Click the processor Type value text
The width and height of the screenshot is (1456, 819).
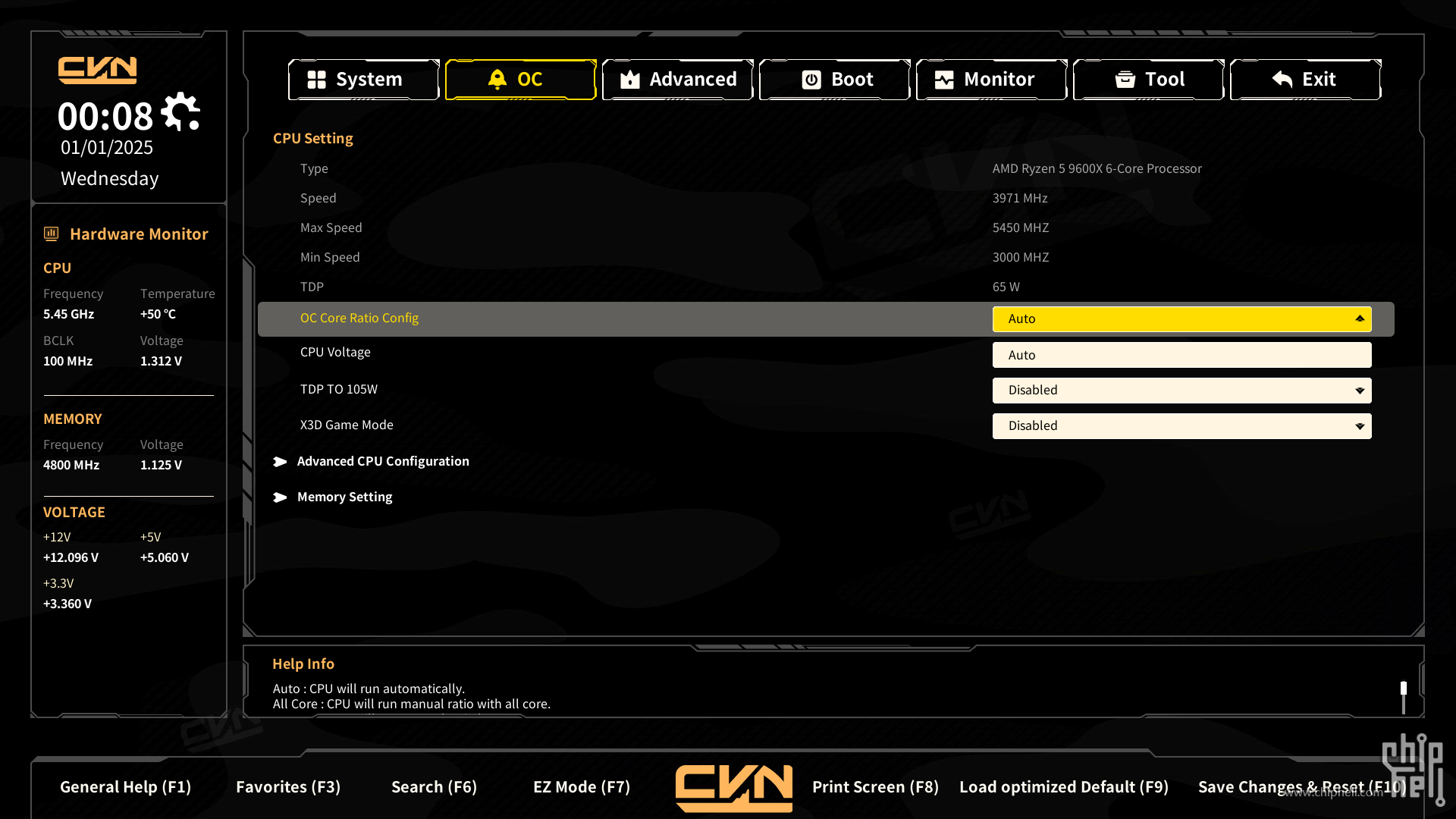tap(1097, 169)
